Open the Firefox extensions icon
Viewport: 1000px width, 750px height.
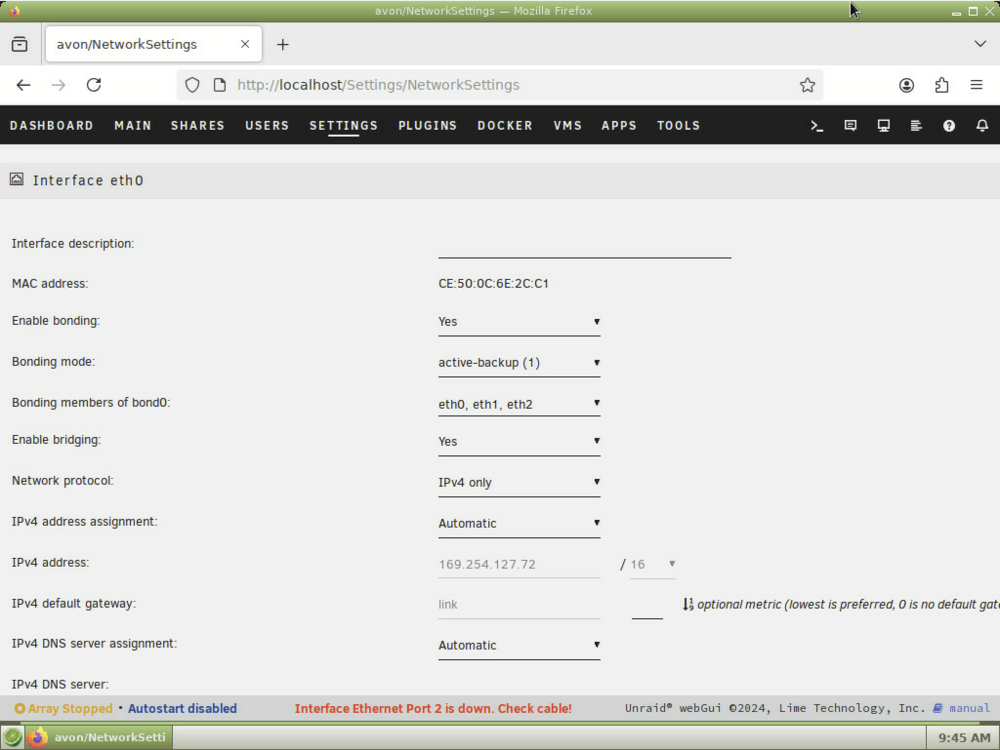[x=941, y=85]
